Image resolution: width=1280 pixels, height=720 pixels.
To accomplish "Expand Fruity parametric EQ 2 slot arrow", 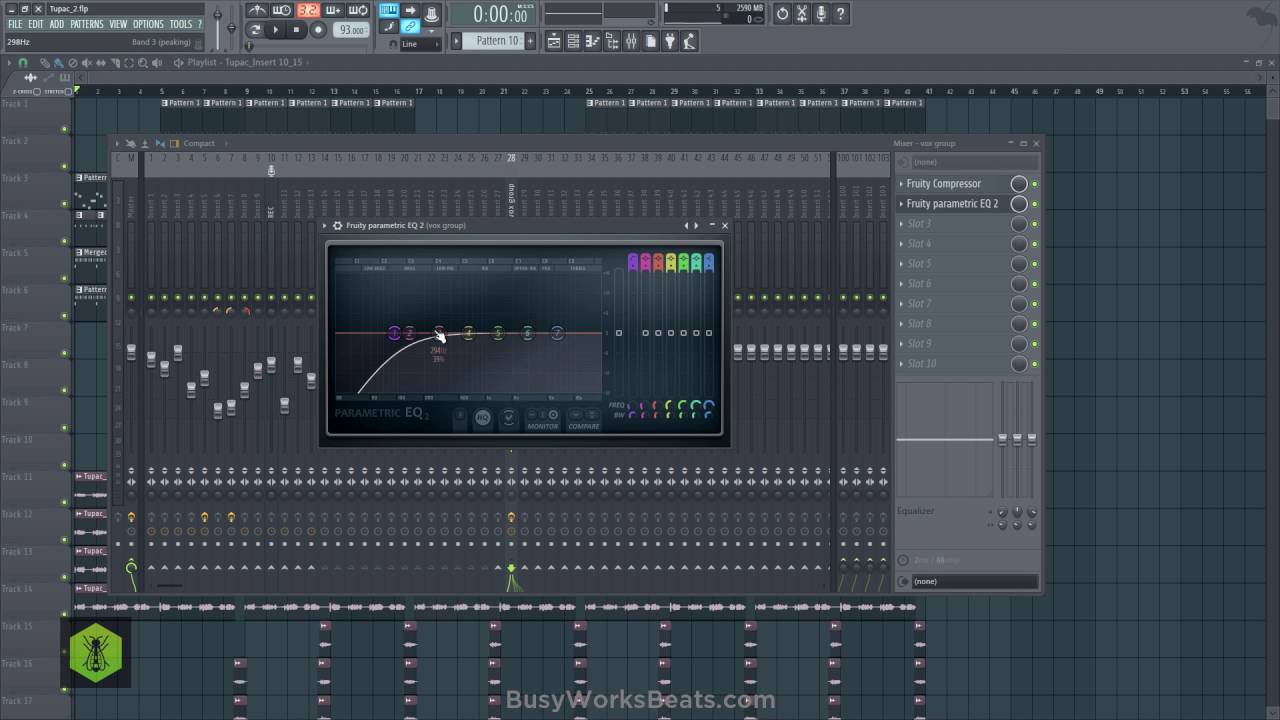I will pyautogui.click(x=901, y=204).
